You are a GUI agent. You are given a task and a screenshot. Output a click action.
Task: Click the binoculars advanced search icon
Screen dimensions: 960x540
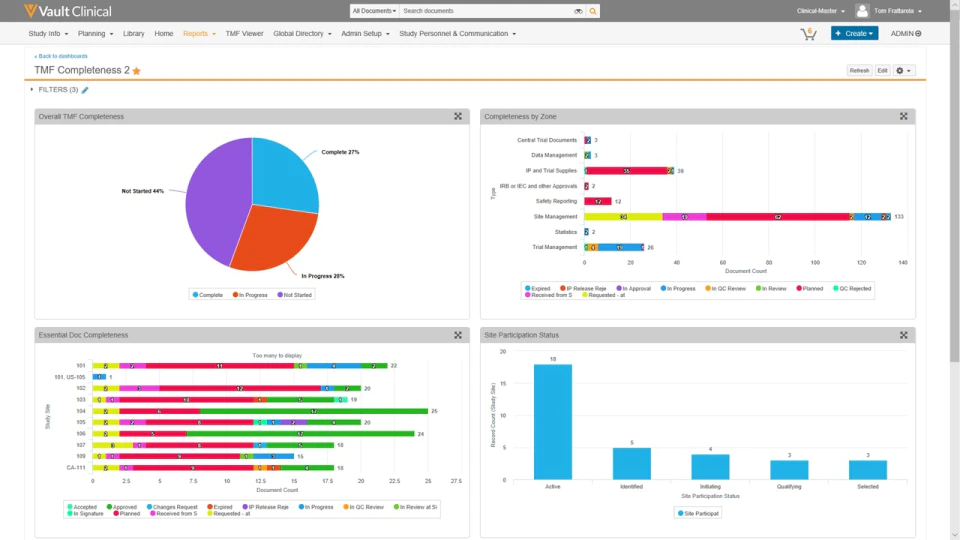click(x=578, y=11)
